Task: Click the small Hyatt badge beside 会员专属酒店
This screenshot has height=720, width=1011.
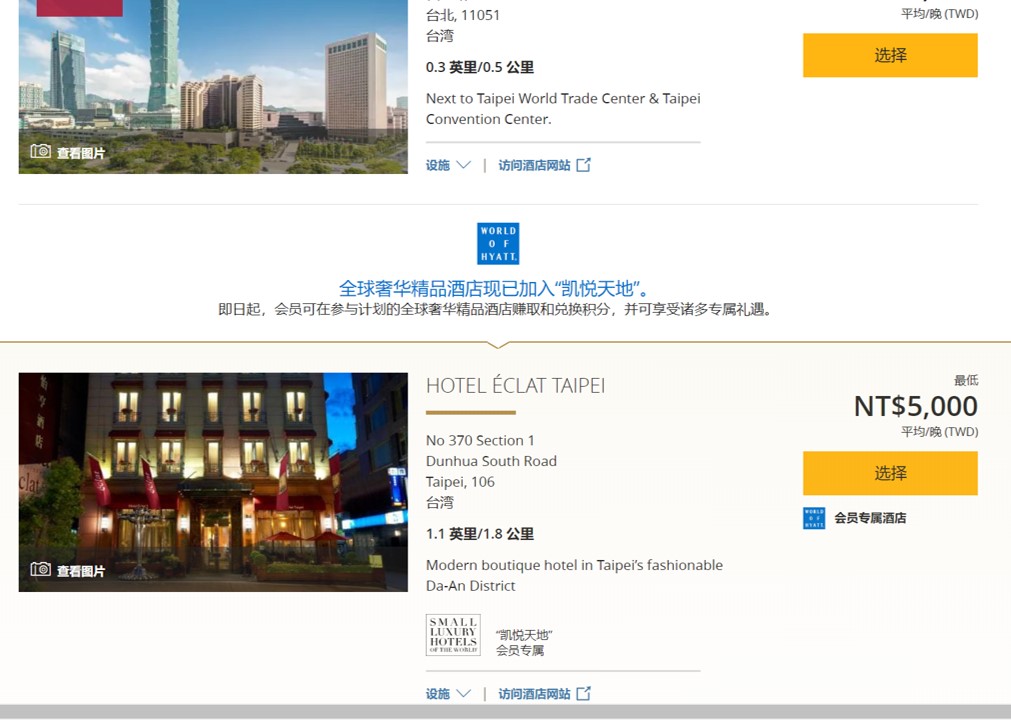Action: point(814,518)
